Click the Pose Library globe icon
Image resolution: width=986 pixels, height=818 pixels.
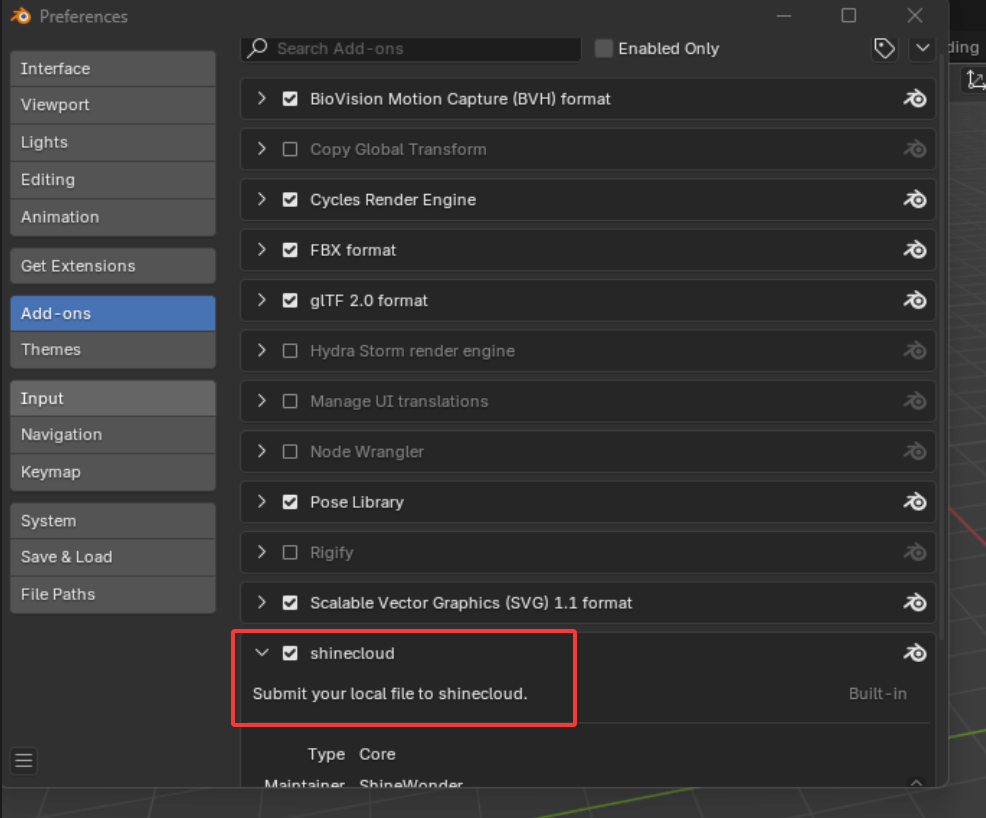point(915,501)
